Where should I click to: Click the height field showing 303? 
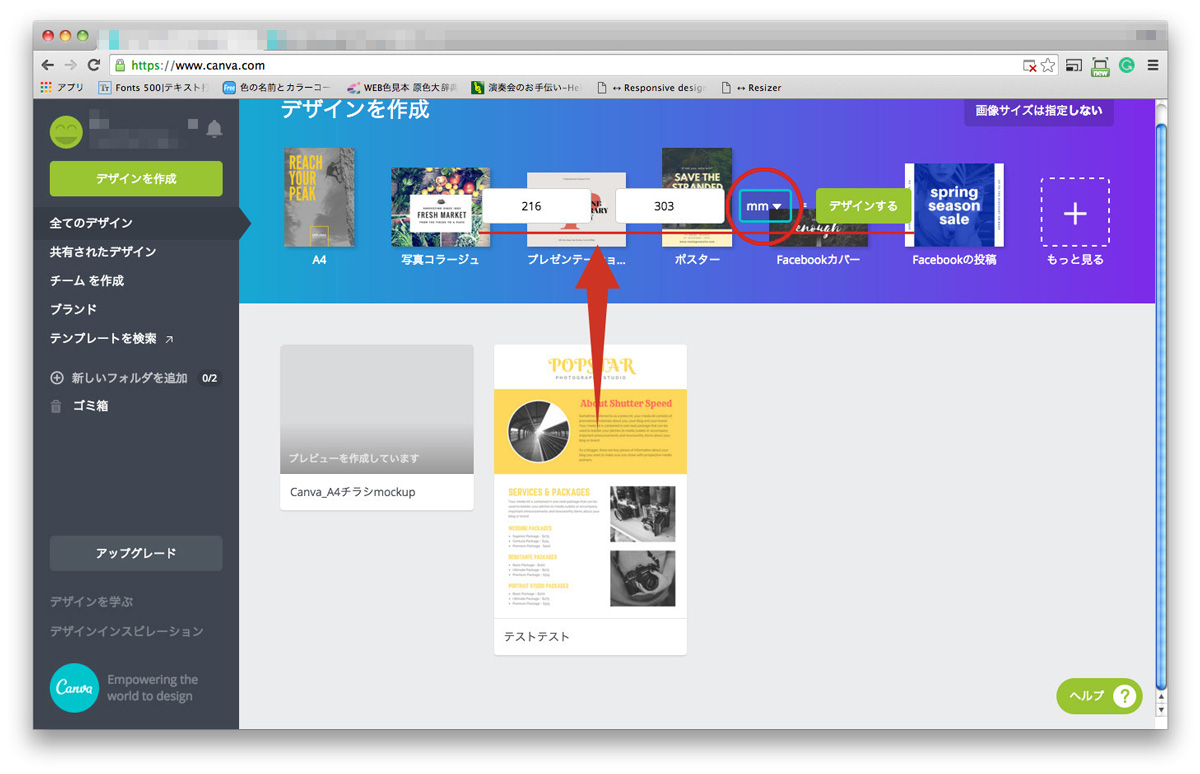669,206
